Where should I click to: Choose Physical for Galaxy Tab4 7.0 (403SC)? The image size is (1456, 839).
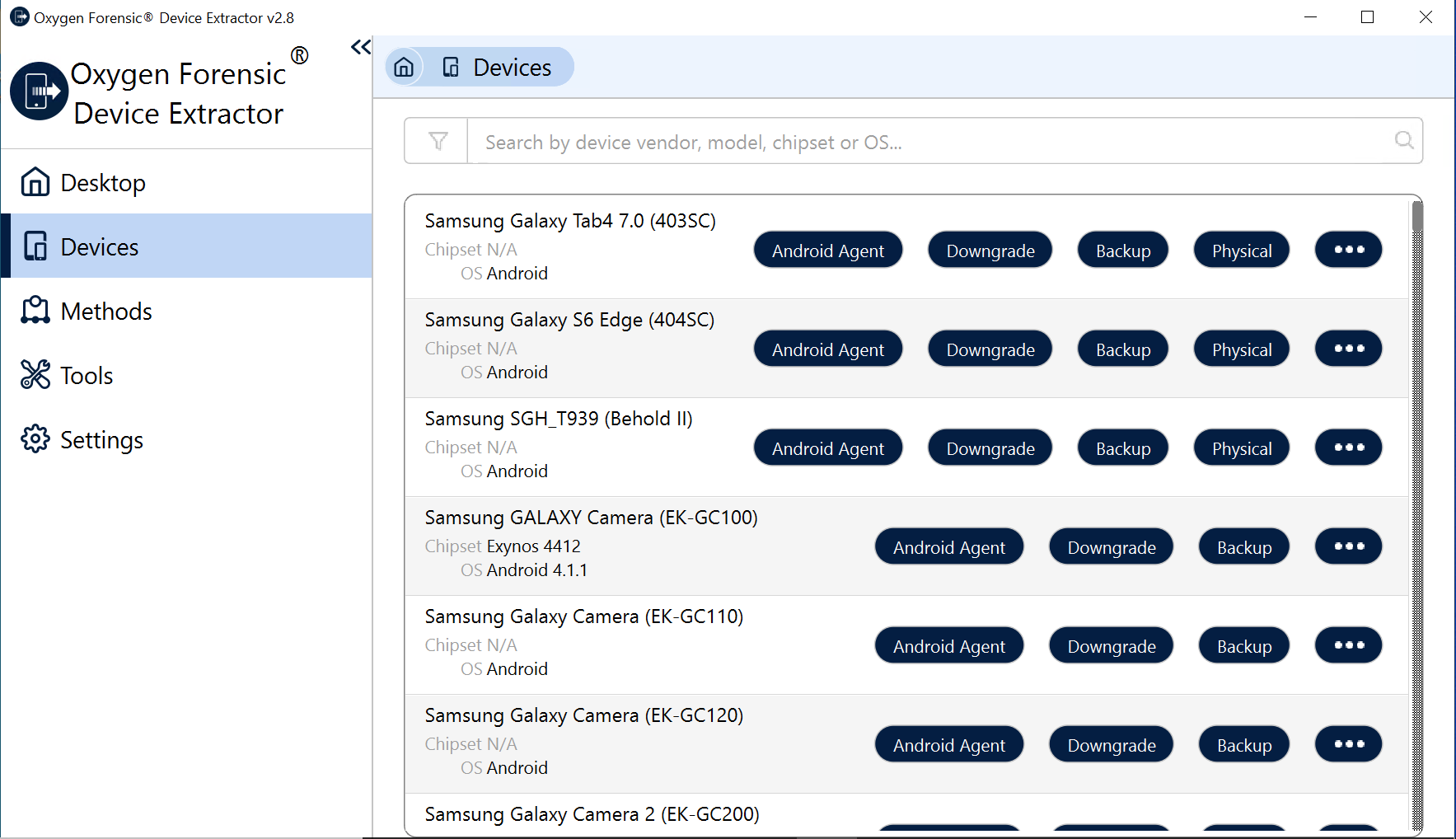[x=1242, y=250]
